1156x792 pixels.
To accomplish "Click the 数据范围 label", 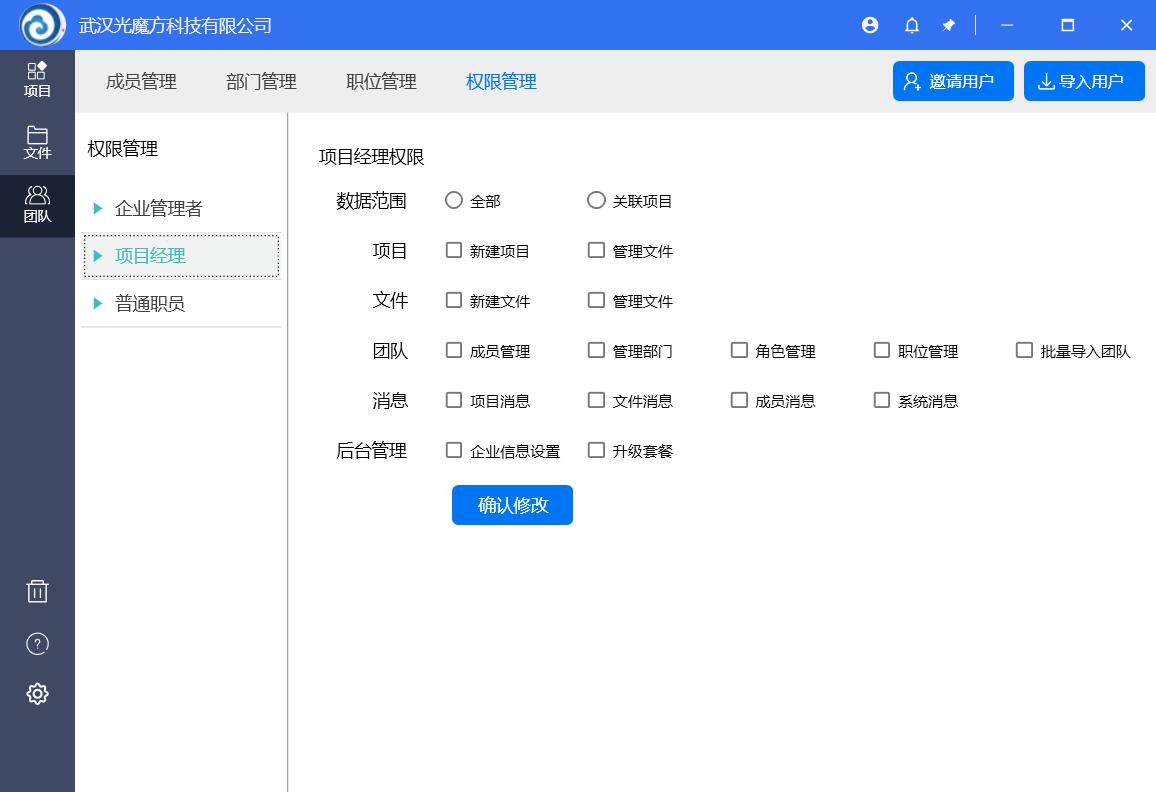I will 371,201.
